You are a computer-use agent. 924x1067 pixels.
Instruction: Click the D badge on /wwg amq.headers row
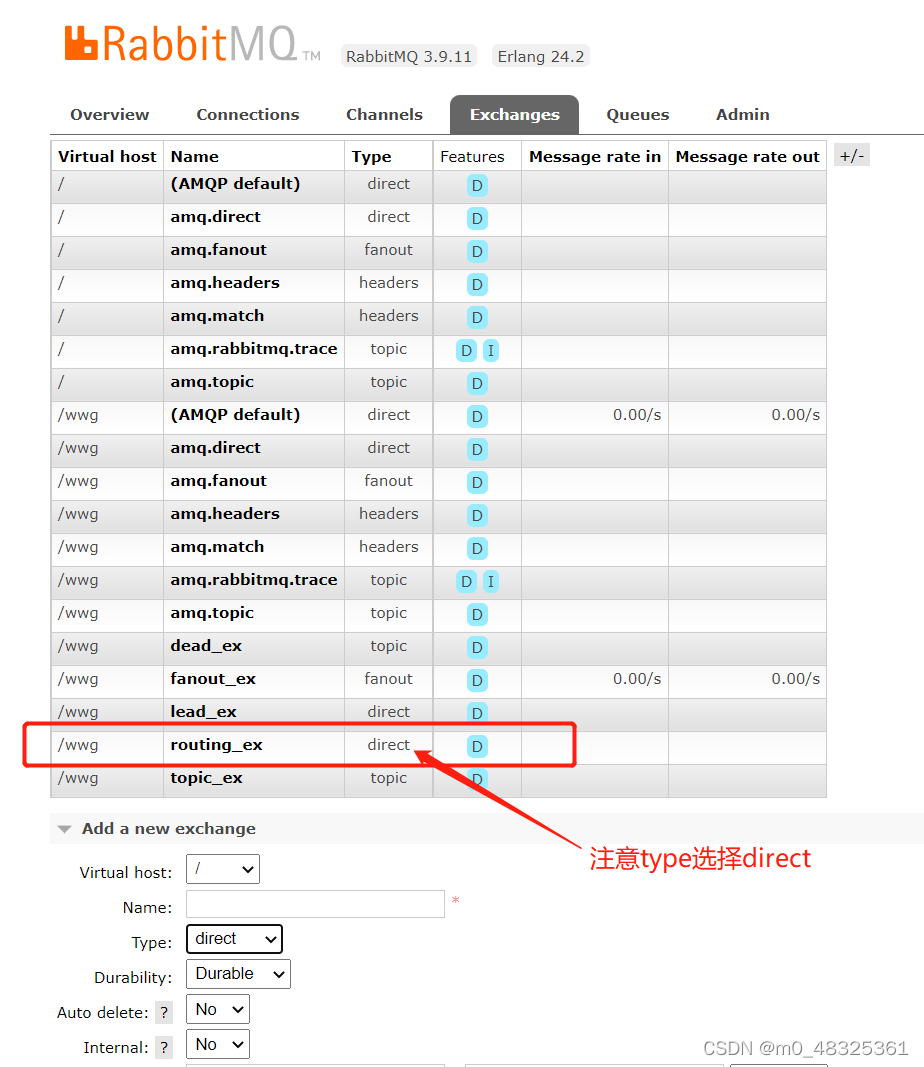point(477,515)
